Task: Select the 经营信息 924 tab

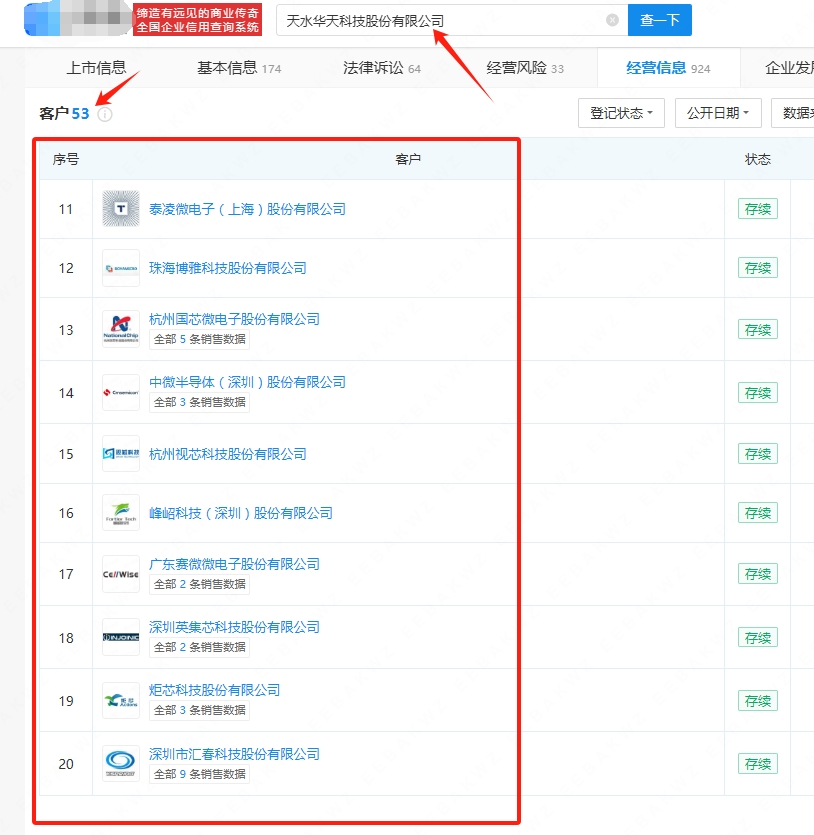Action: [668, 68]
